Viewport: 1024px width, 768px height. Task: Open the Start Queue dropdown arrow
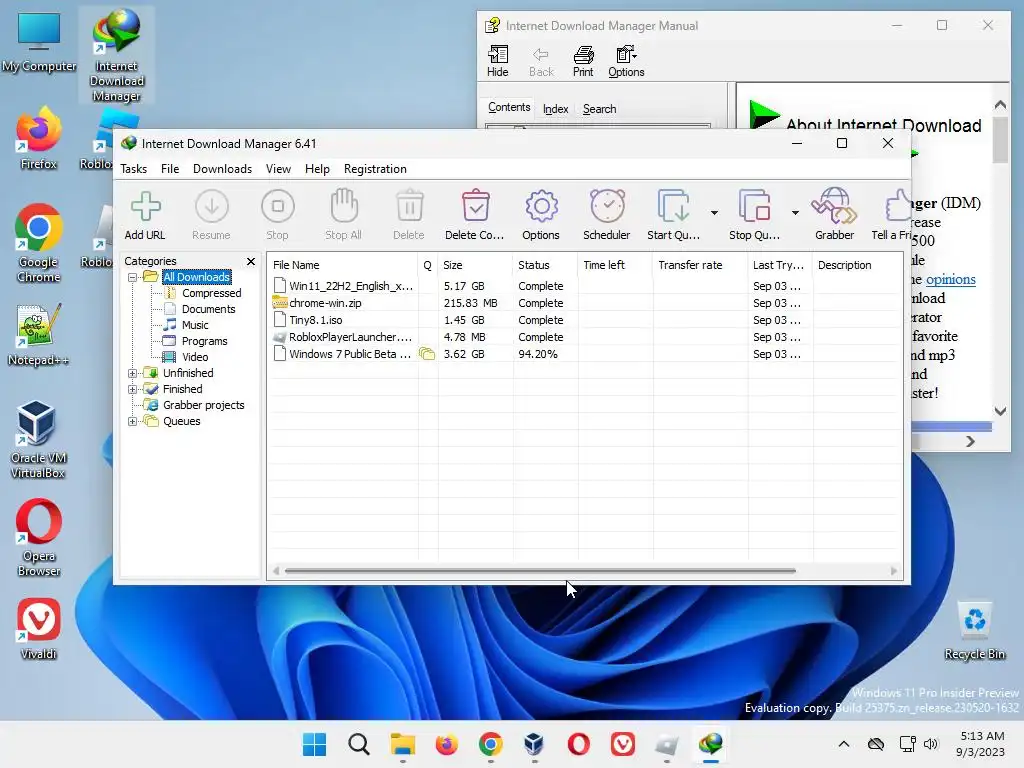pyautogui.click(x=714, y=213)
